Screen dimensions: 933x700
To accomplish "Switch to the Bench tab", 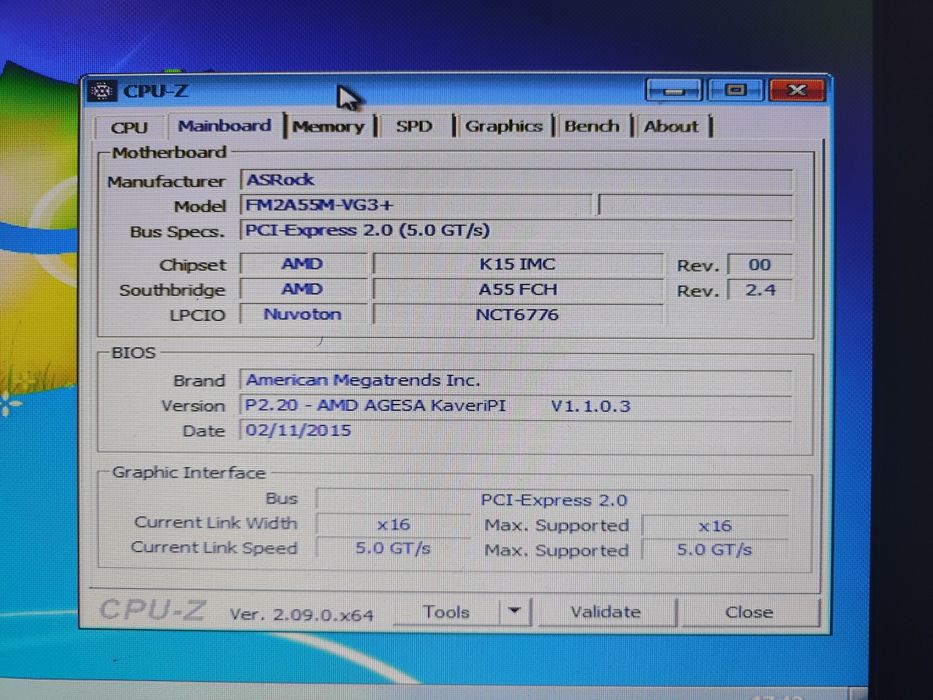I will (591, 126).
